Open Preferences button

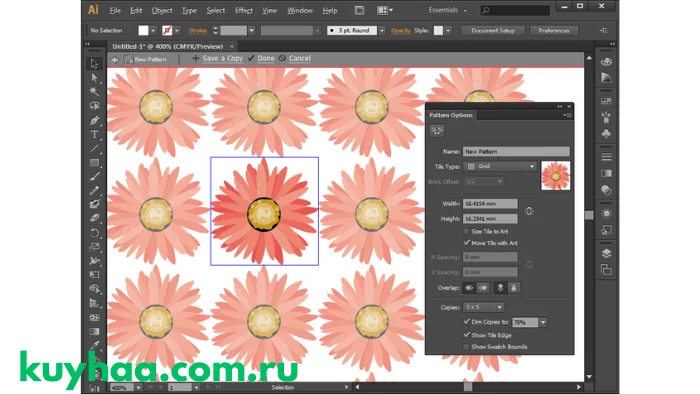click(554, 30)
